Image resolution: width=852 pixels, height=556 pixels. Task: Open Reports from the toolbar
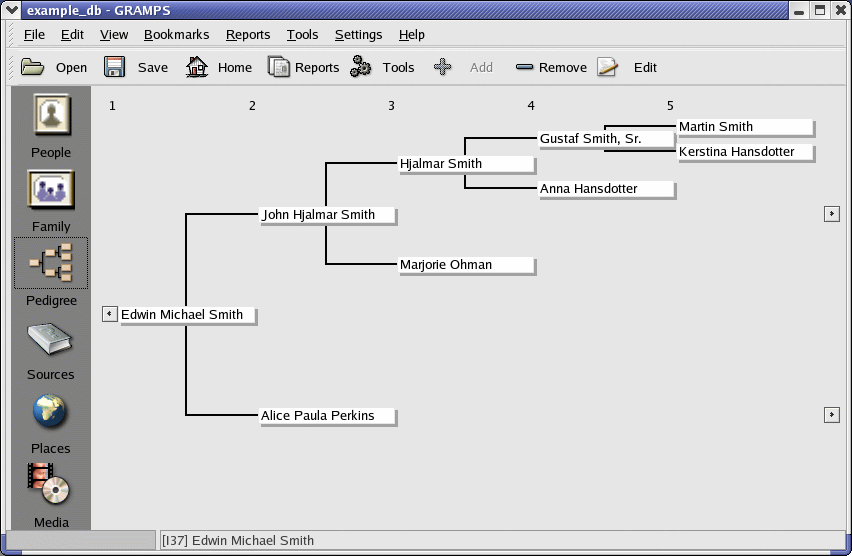303,67
